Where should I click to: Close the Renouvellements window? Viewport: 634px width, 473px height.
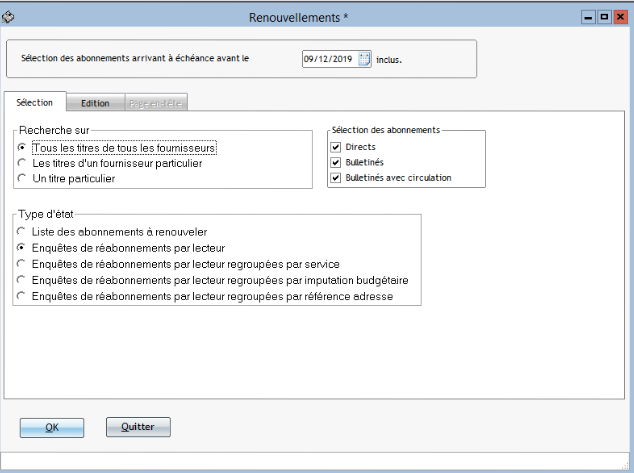[x=620, y=17]
